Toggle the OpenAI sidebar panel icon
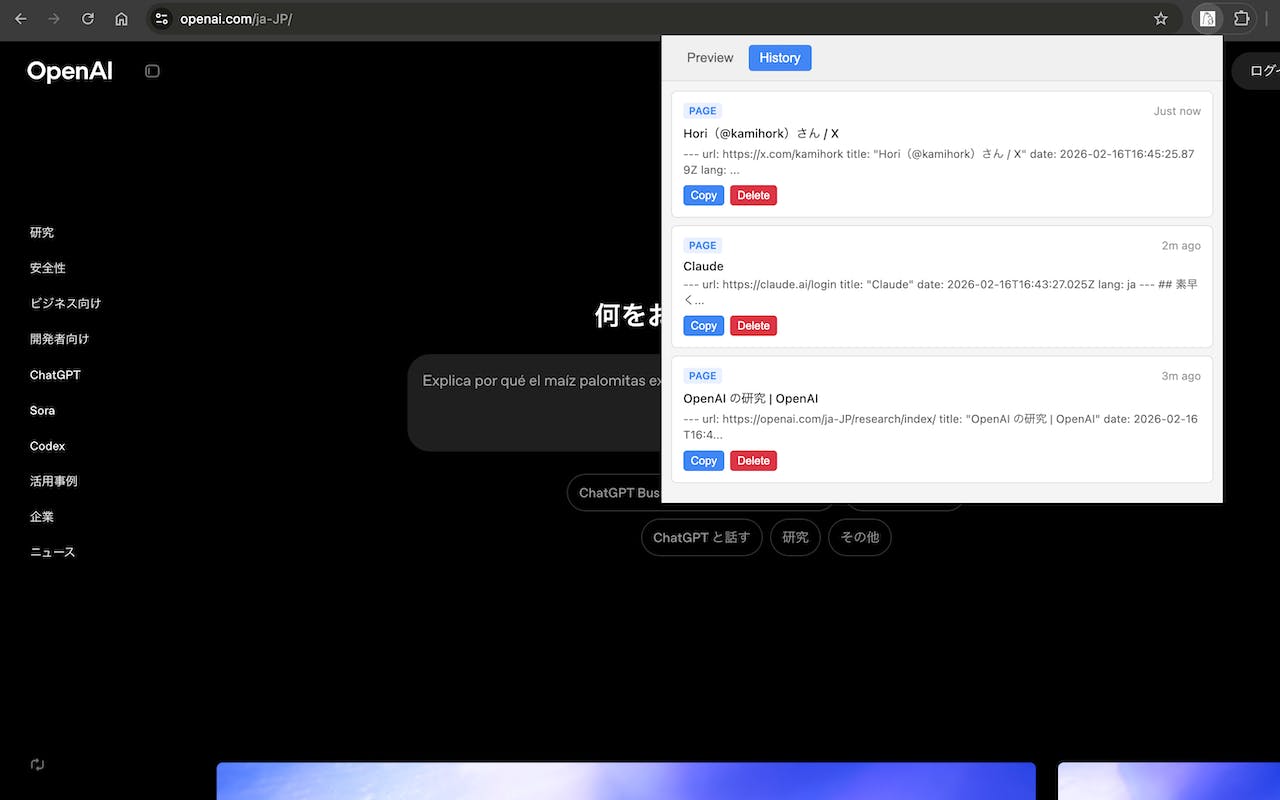Screen dimensions: 1280x800 (x=152, y=71)
